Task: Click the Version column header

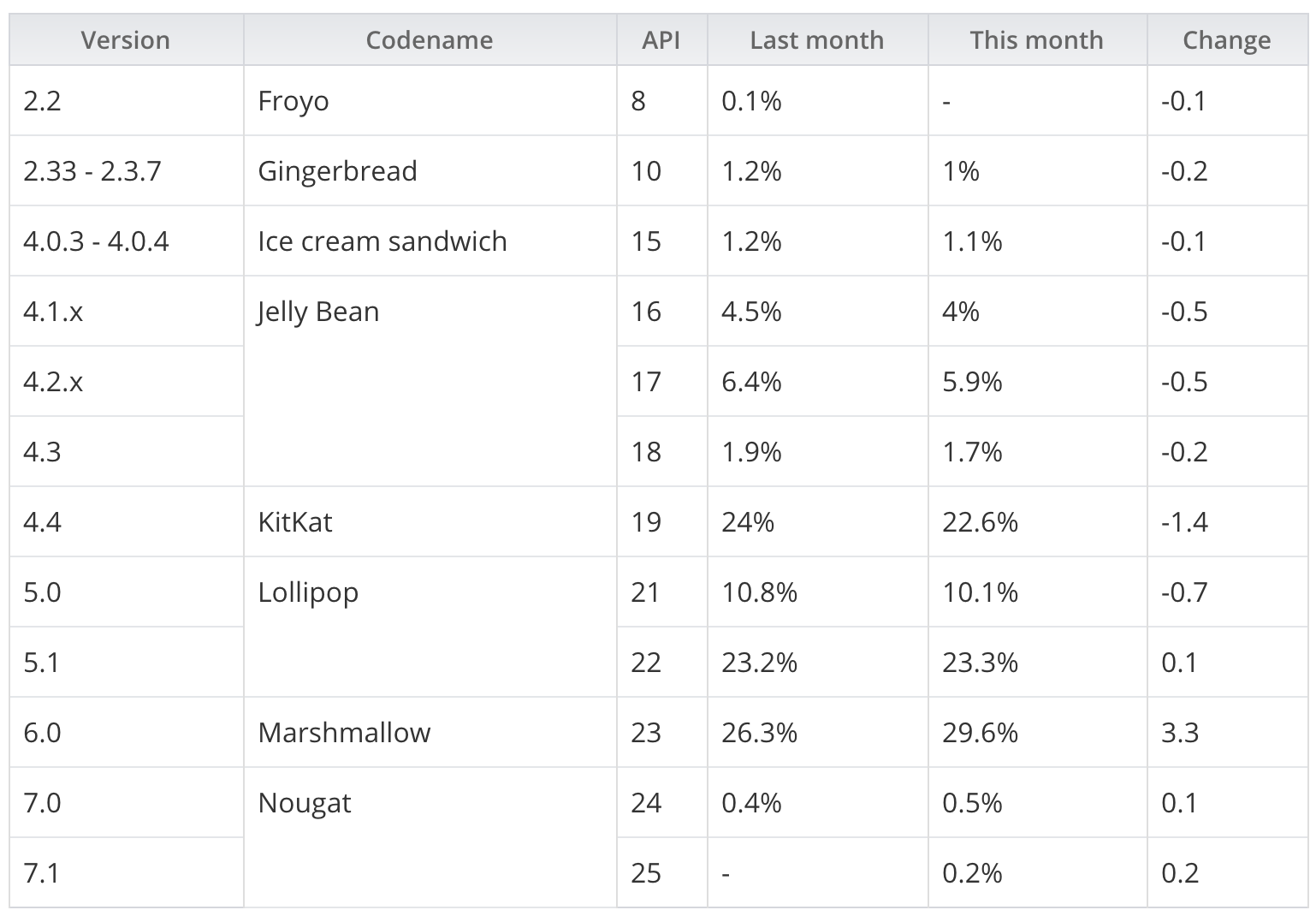Action: coord(126,40)
